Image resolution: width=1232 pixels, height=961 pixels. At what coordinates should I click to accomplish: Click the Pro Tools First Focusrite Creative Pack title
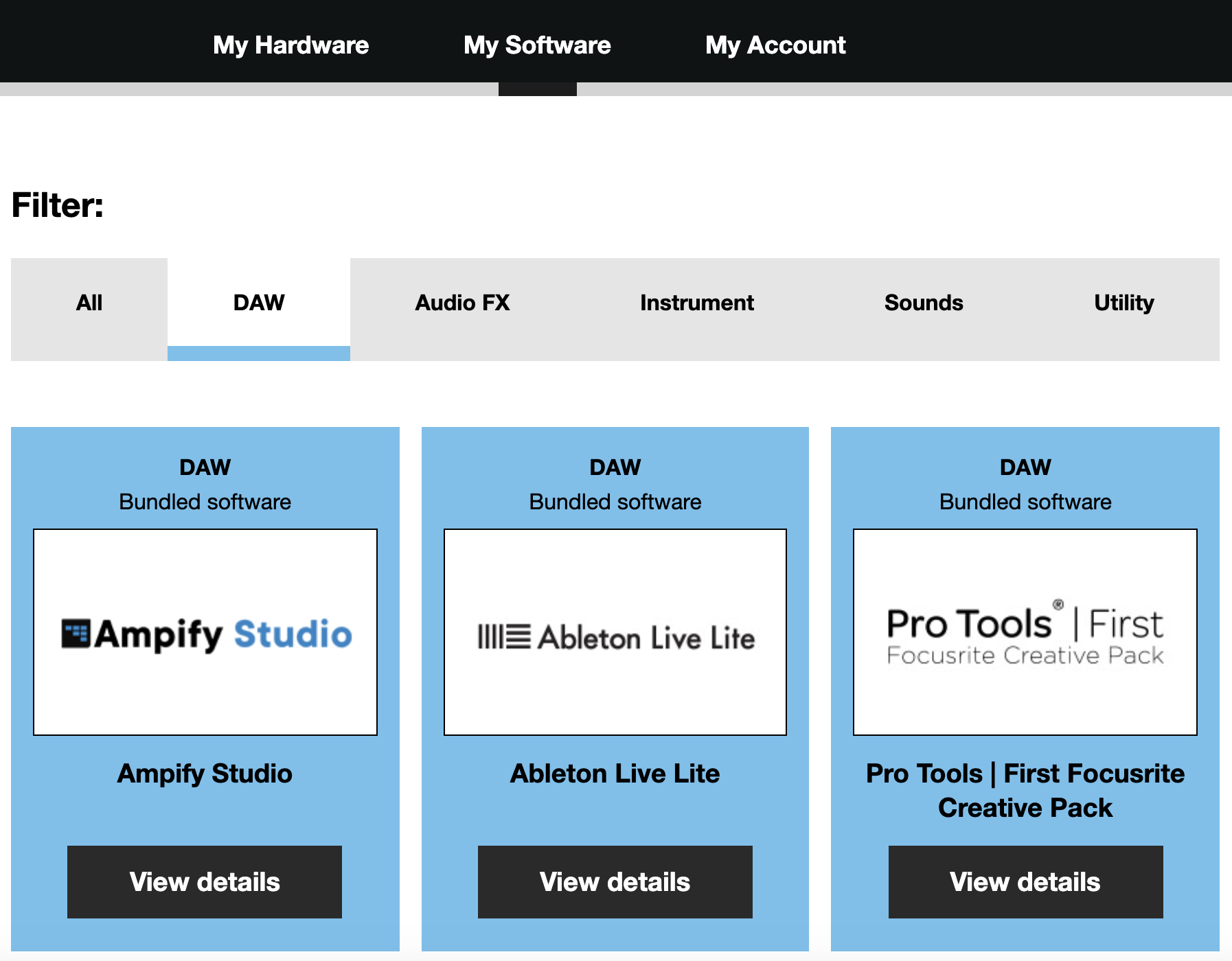1025,790
